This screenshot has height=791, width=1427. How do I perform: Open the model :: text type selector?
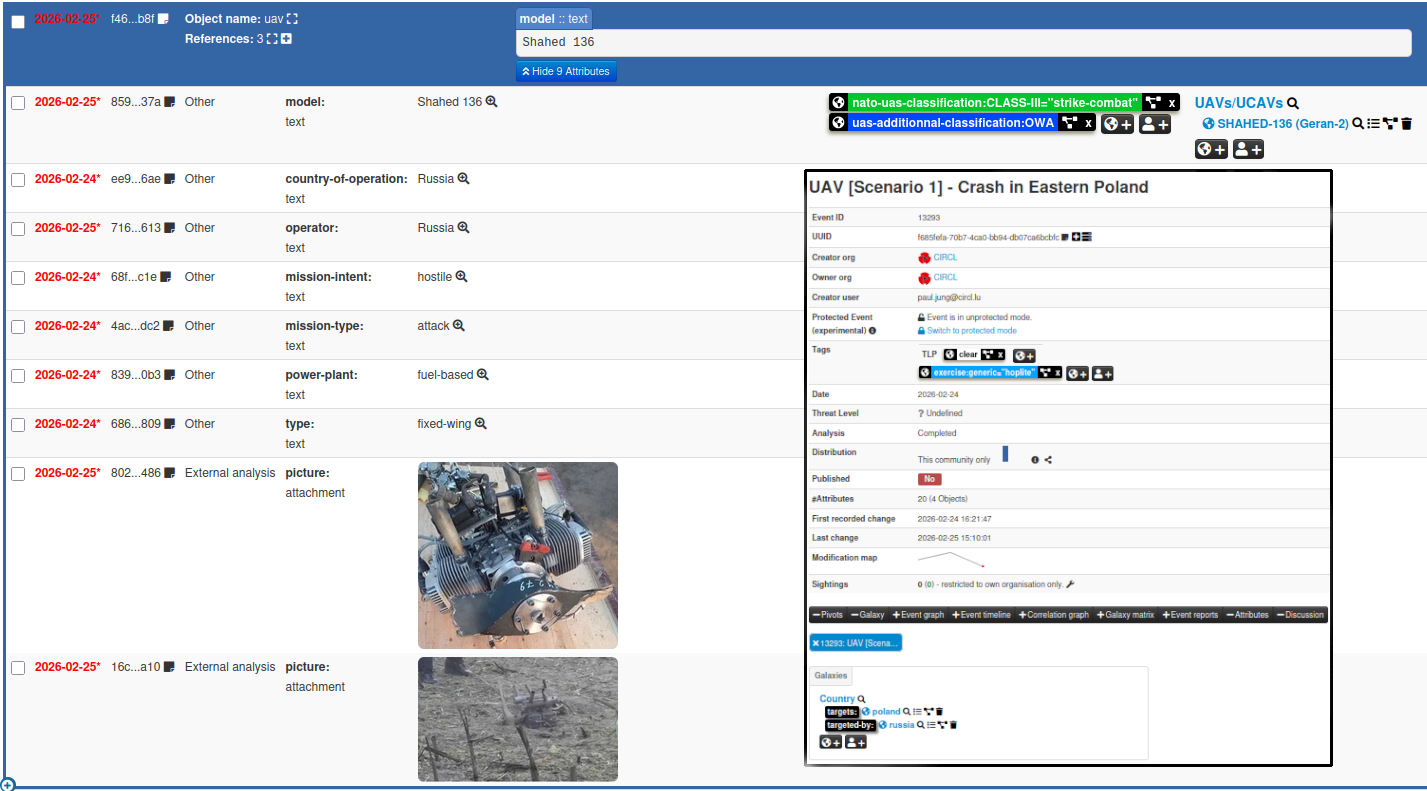(553, 18)
